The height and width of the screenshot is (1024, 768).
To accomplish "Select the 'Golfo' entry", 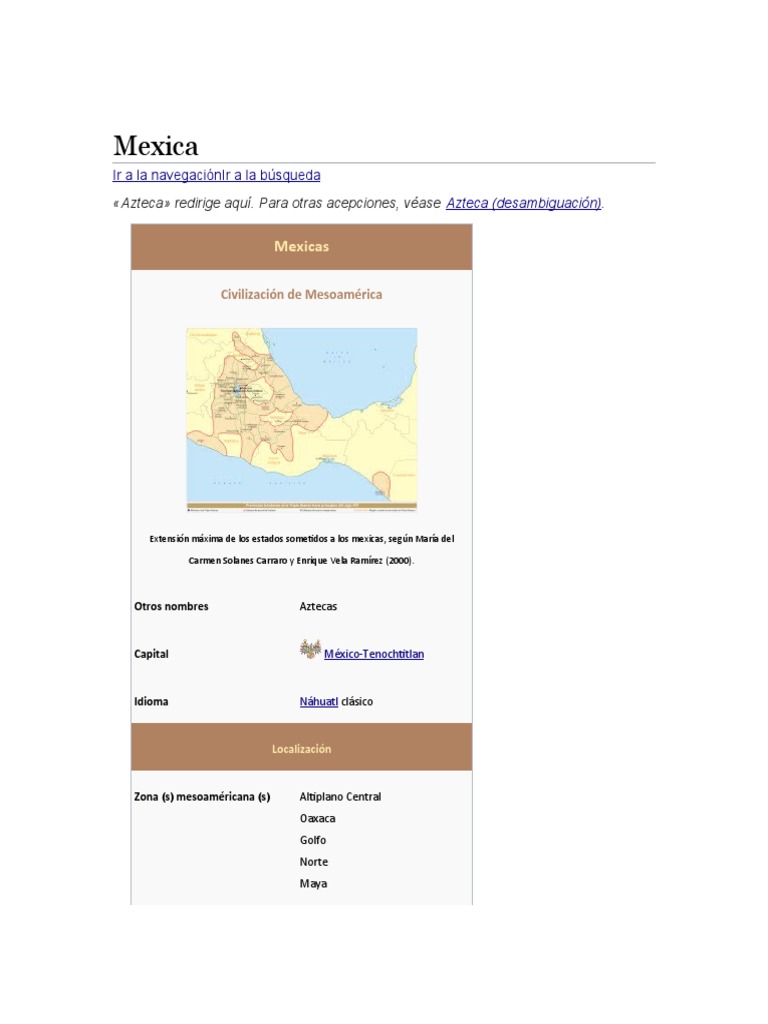I will (313, 840).
